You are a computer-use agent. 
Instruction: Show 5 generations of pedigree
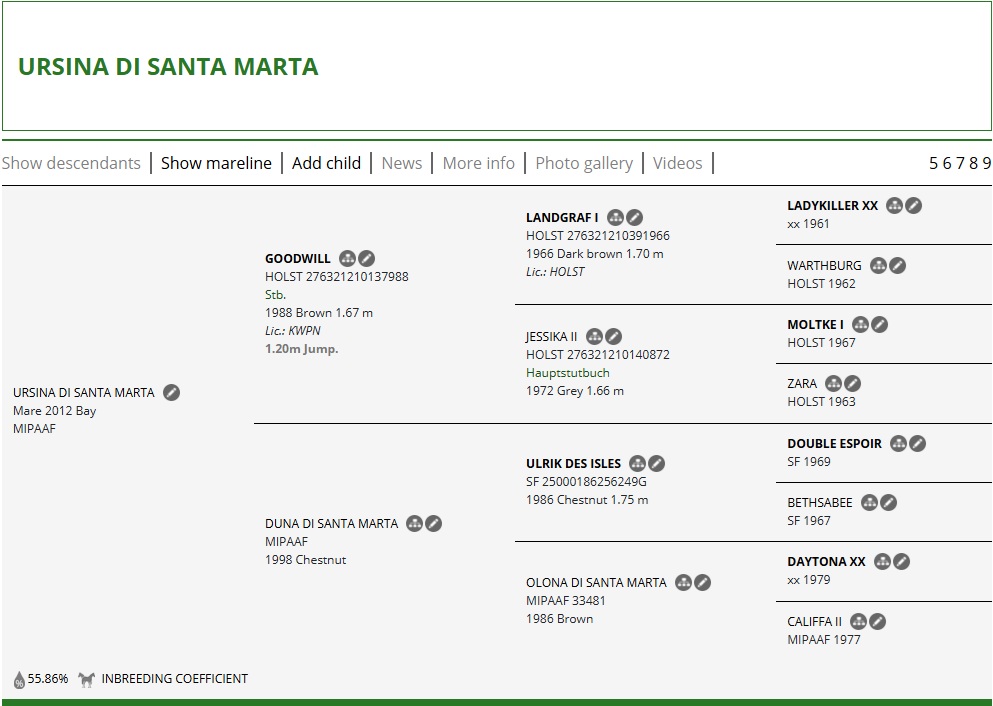point(933,163)
